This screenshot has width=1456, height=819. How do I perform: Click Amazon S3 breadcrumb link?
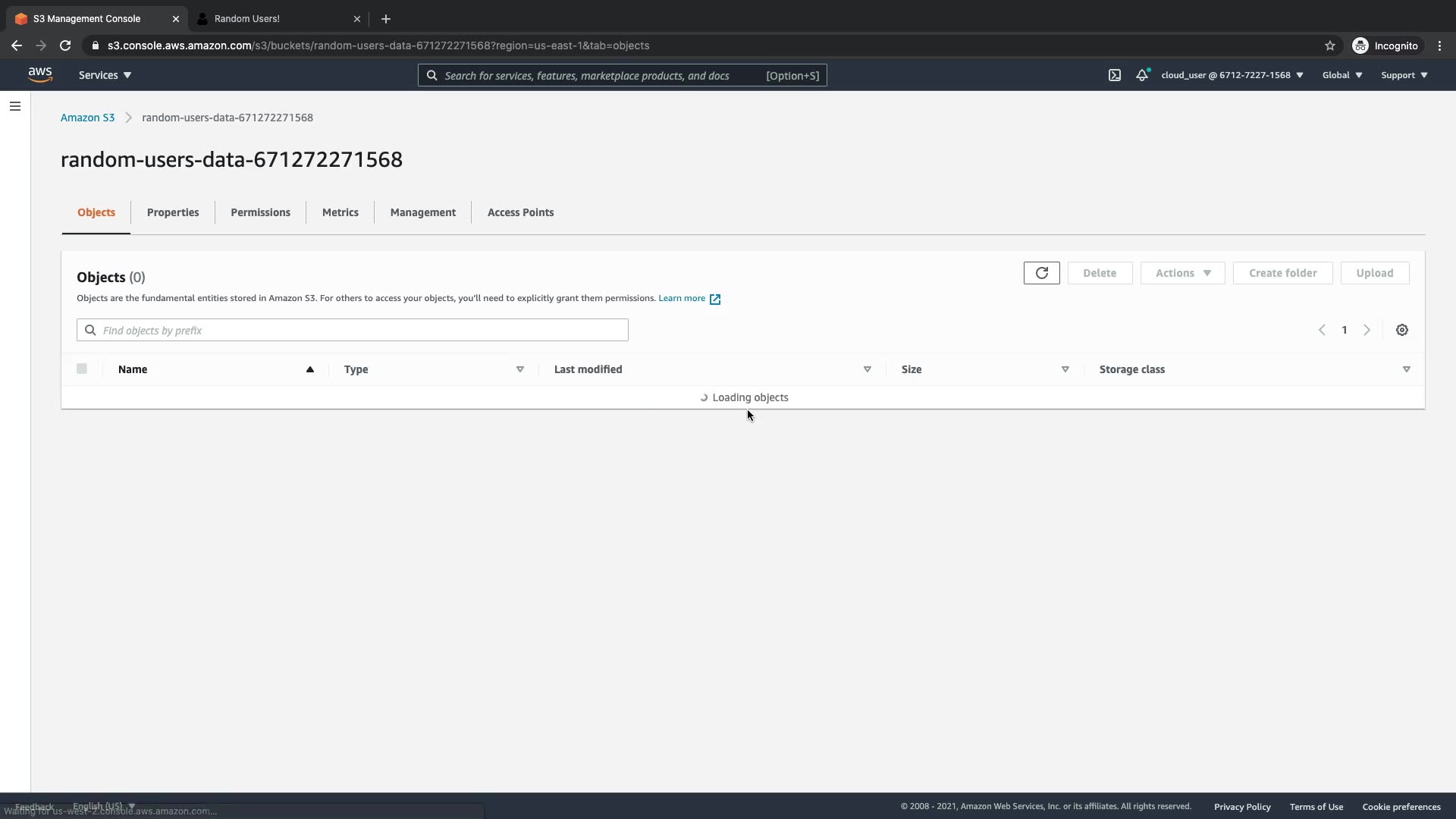click(x=87, y=118)
